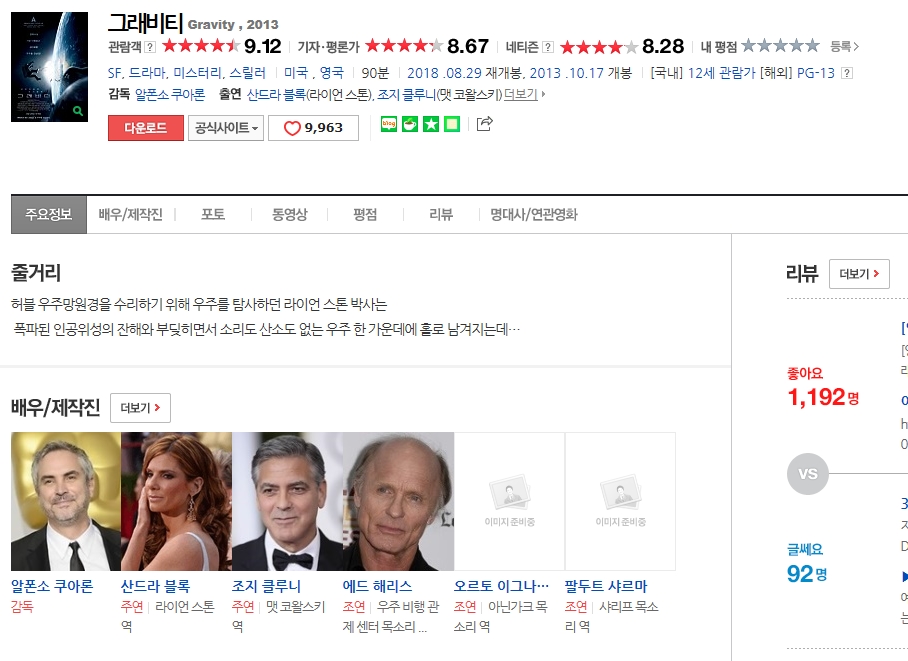The height and width of the screenshot is (661, 908).
Task: Open 에드 해리스 name link
Action: [x=378, y=586]
